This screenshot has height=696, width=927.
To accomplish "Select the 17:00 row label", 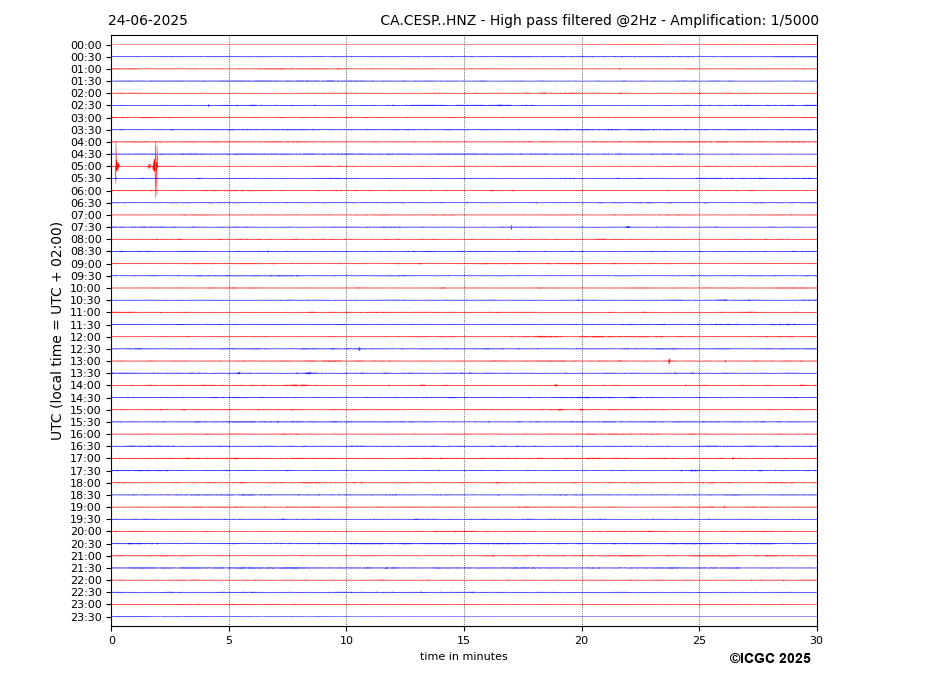I will pos(86,459).
